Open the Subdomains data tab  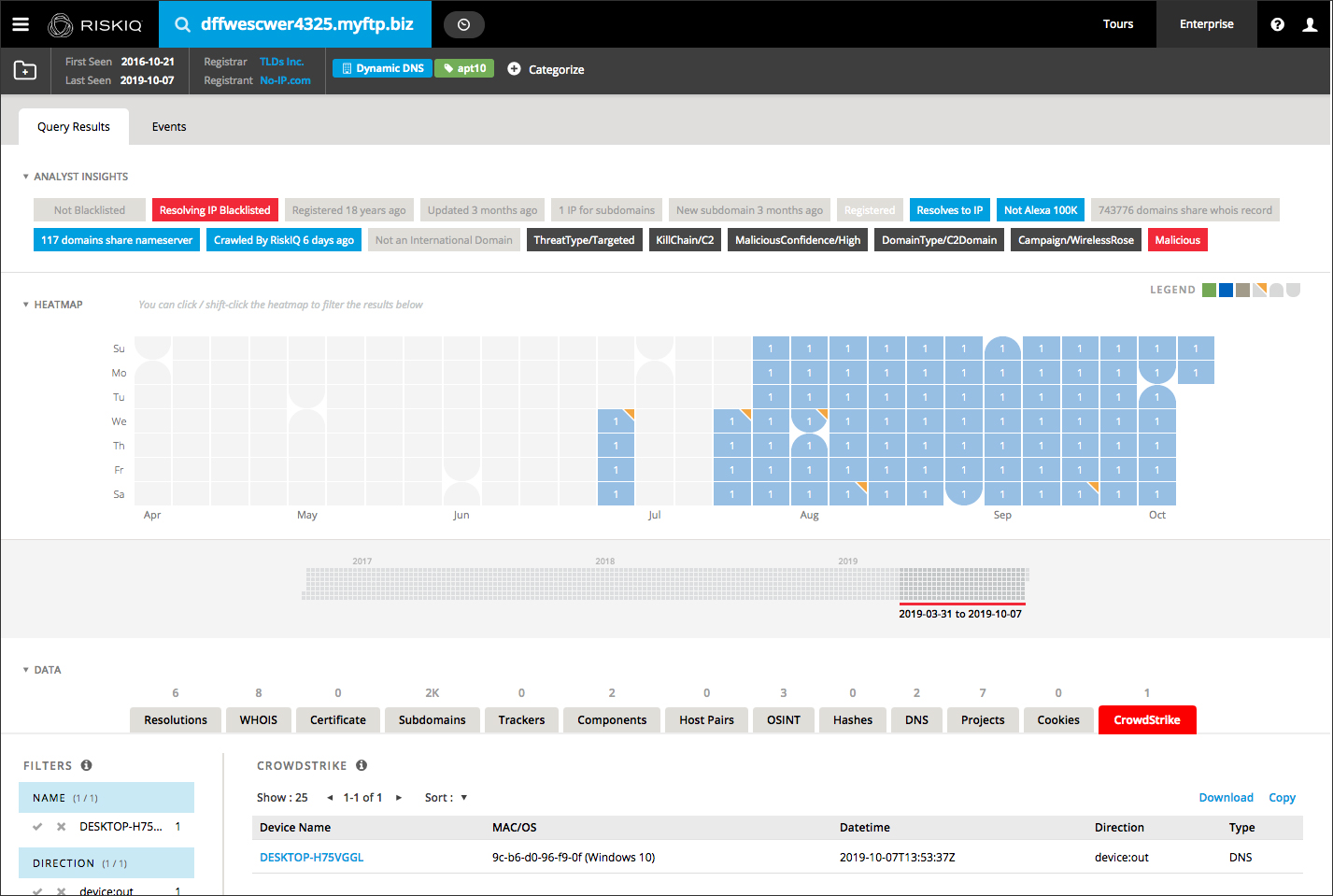433,720
